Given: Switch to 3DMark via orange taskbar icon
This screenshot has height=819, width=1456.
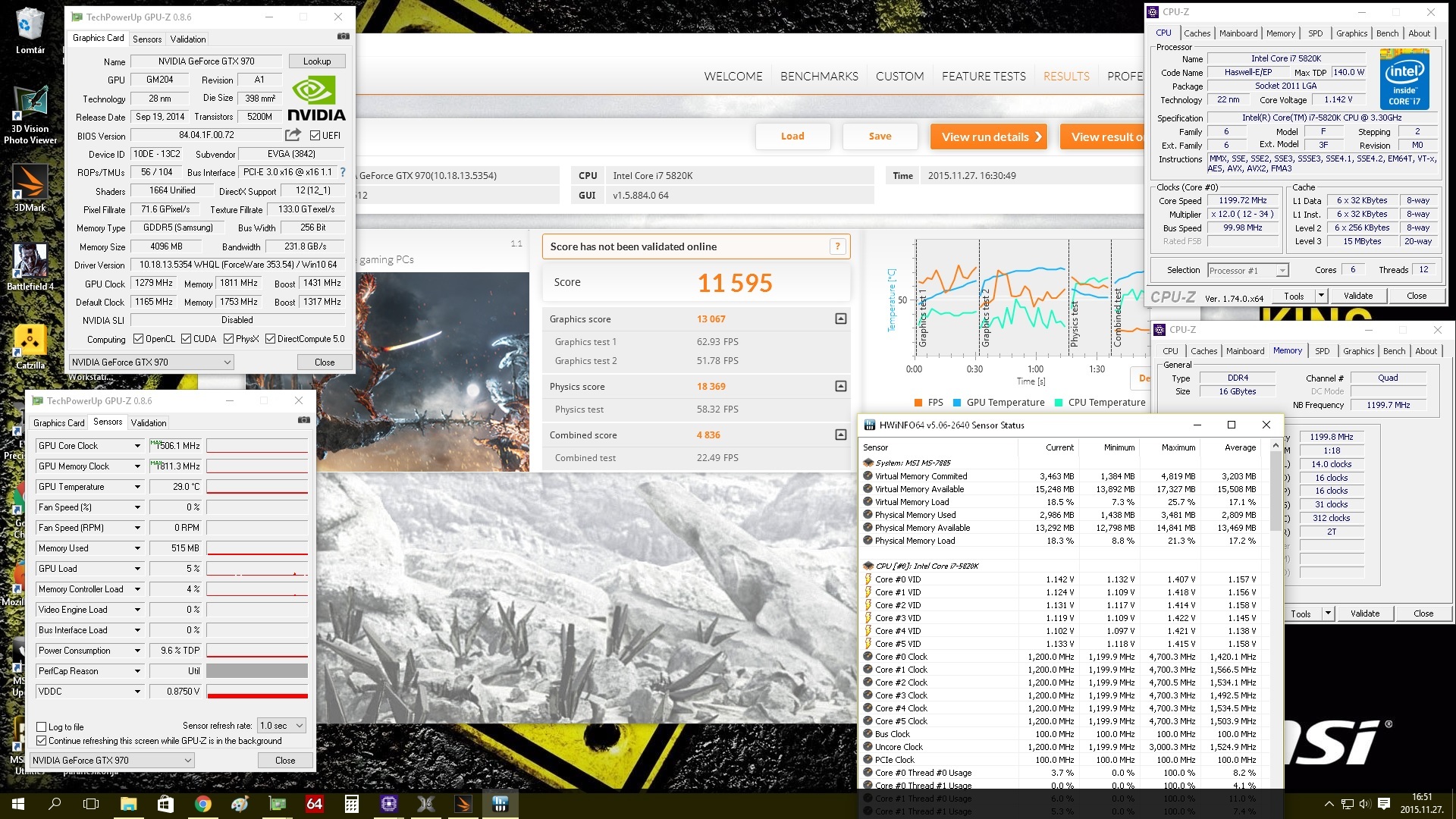Looking at the screenshot, I should (463, 804).
